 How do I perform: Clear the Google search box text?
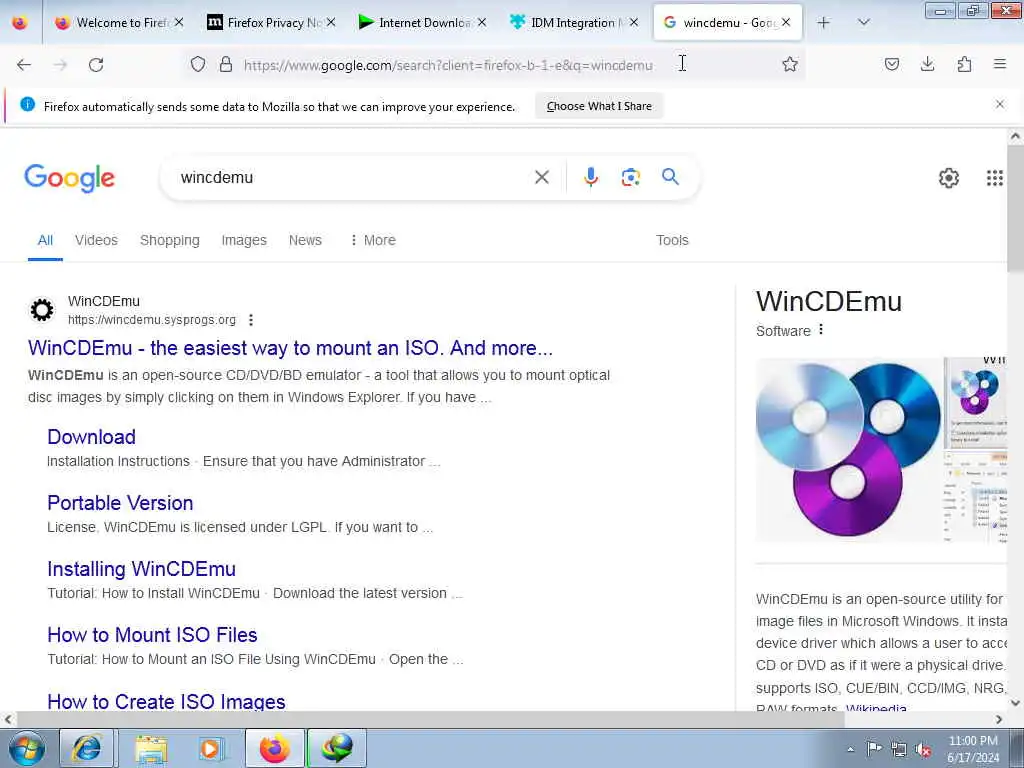click(541, 177)
